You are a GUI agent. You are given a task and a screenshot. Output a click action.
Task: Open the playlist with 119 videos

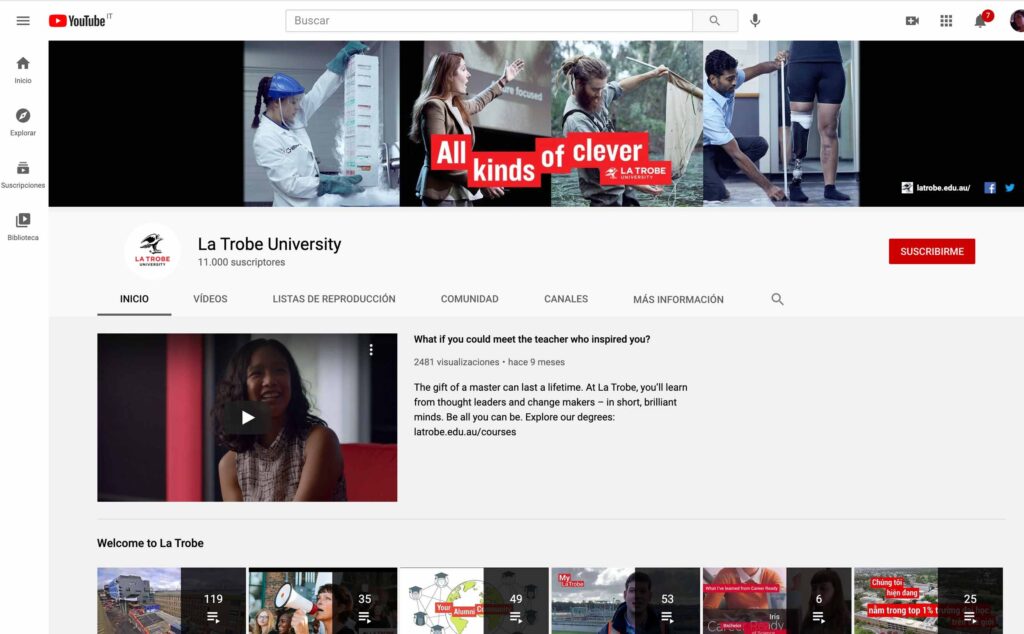(x=171, y=601)
